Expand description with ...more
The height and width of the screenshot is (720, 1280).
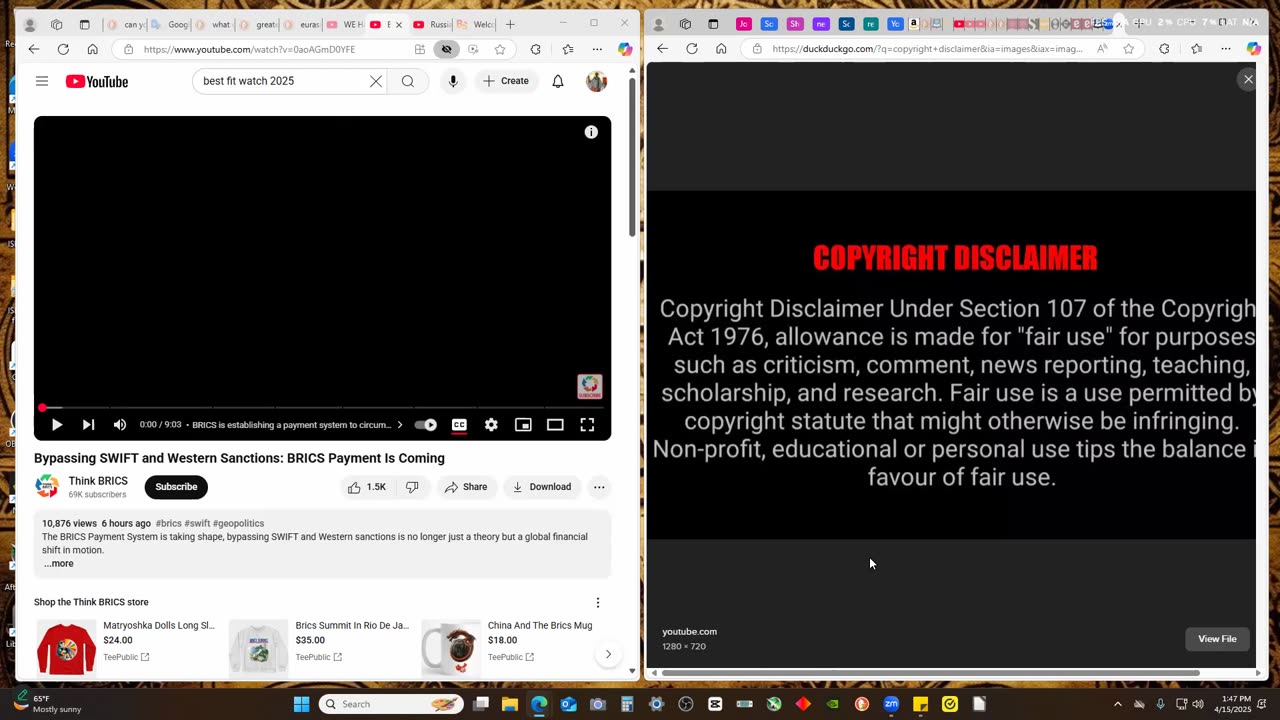pos(58,564)
